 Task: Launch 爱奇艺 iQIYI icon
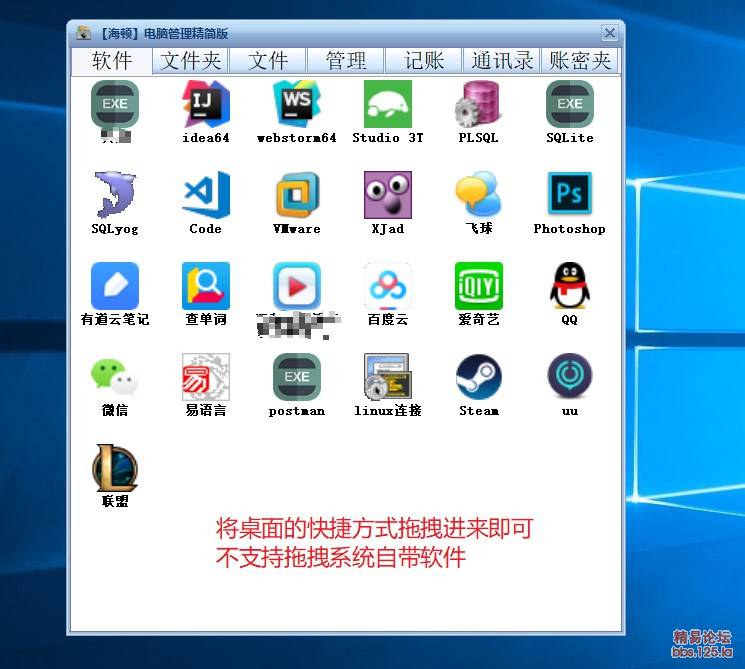point(478,286)
